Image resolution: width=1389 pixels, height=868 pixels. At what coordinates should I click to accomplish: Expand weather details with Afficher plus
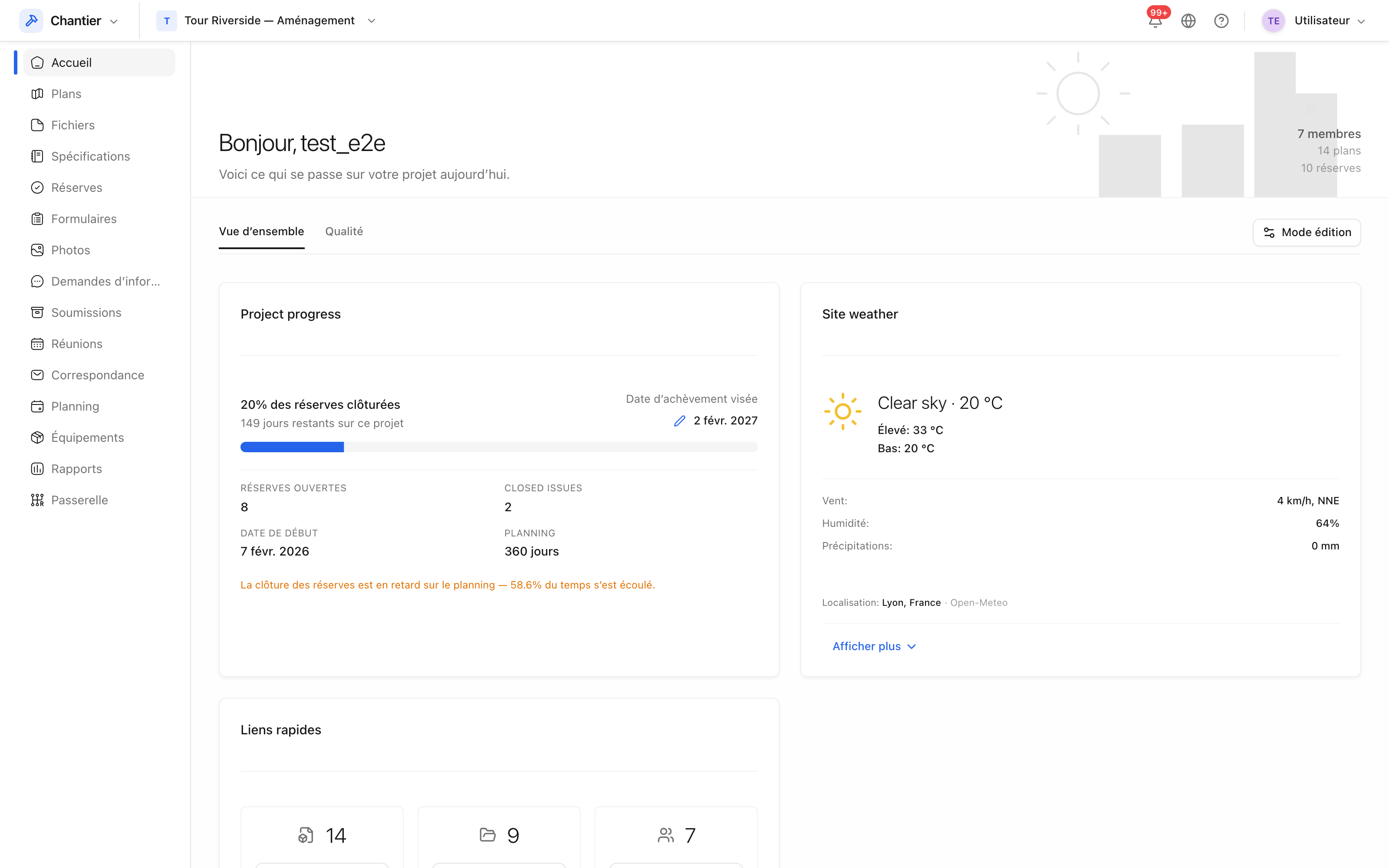(x=874, y=646)
